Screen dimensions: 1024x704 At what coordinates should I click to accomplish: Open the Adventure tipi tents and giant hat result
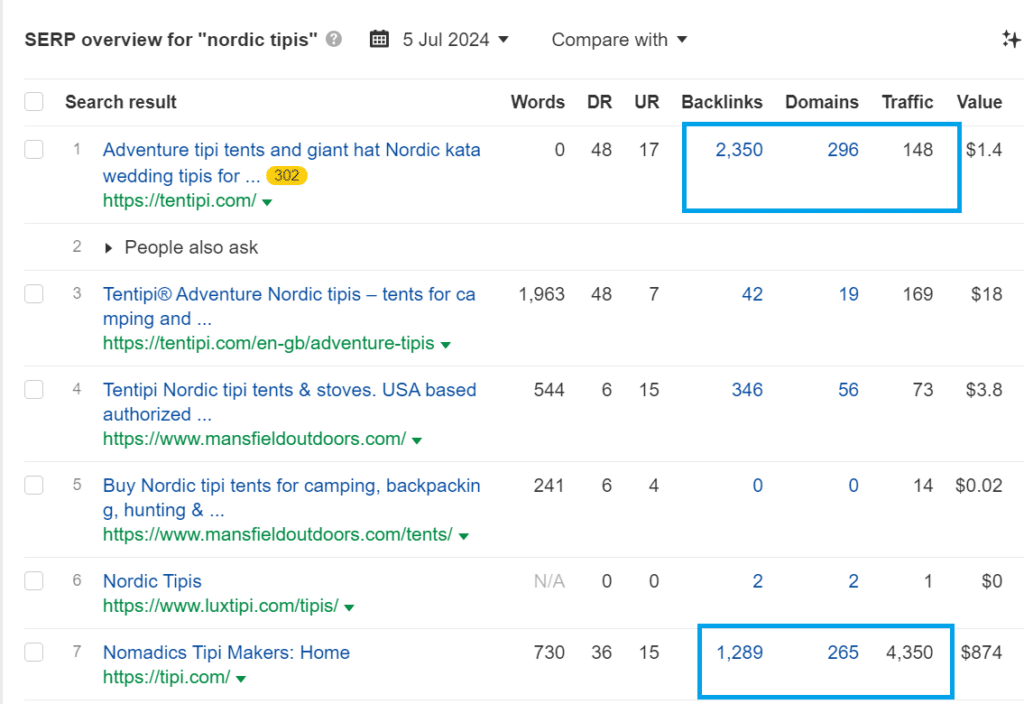(x=291, y=163)
